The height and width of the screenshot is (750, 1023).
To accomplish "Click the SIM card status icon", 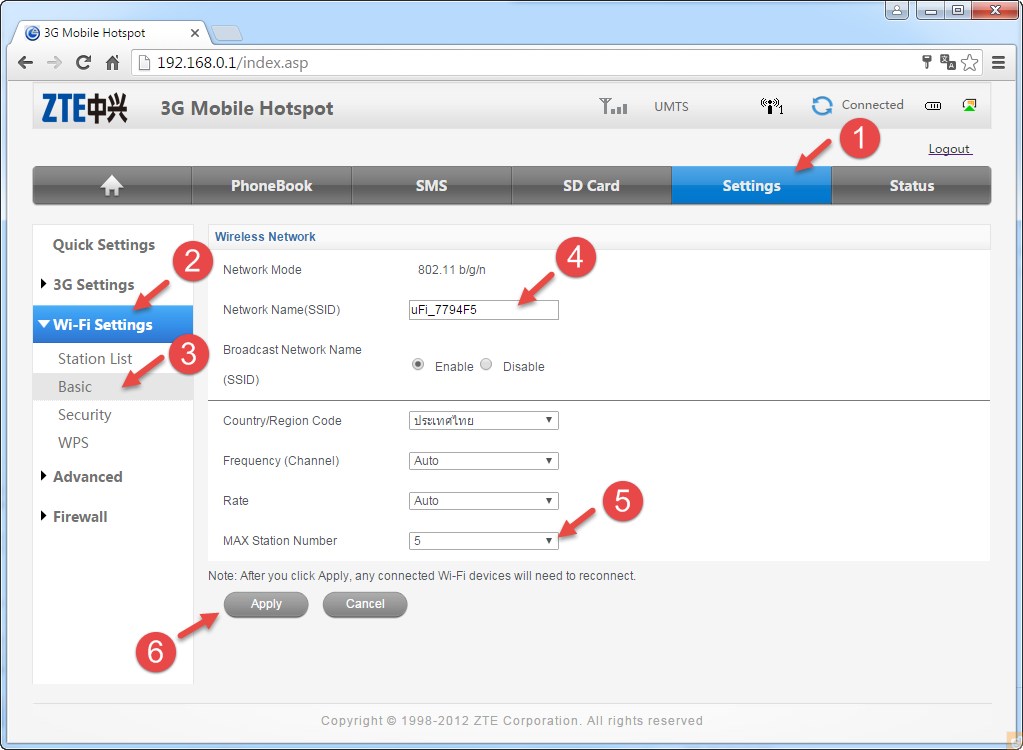I will [970, 105].
